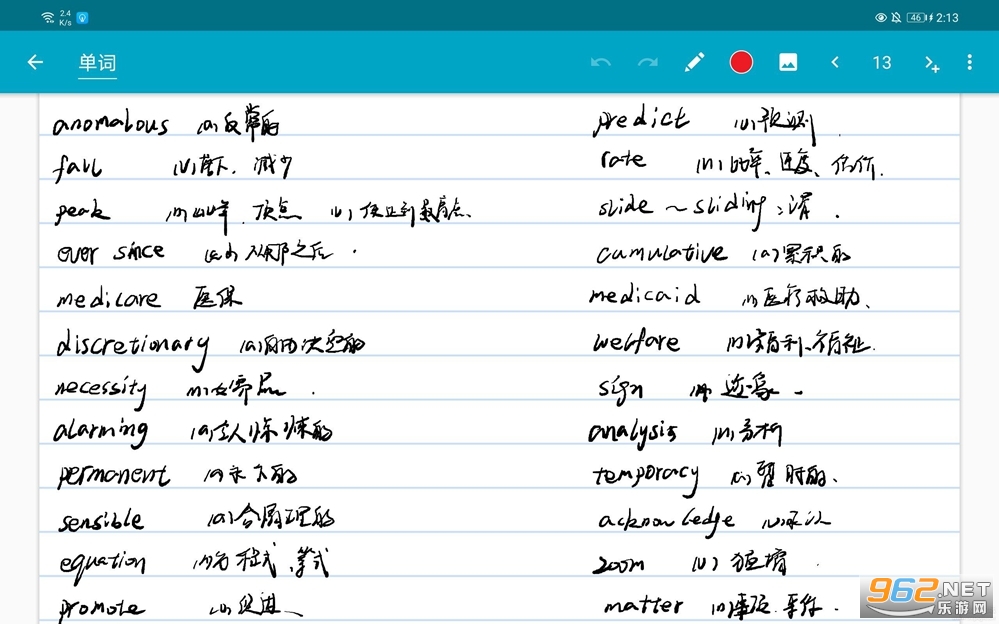999x624 pixels.
Task: Edit the notebook title 单词
Action: [x=97, y=62]
